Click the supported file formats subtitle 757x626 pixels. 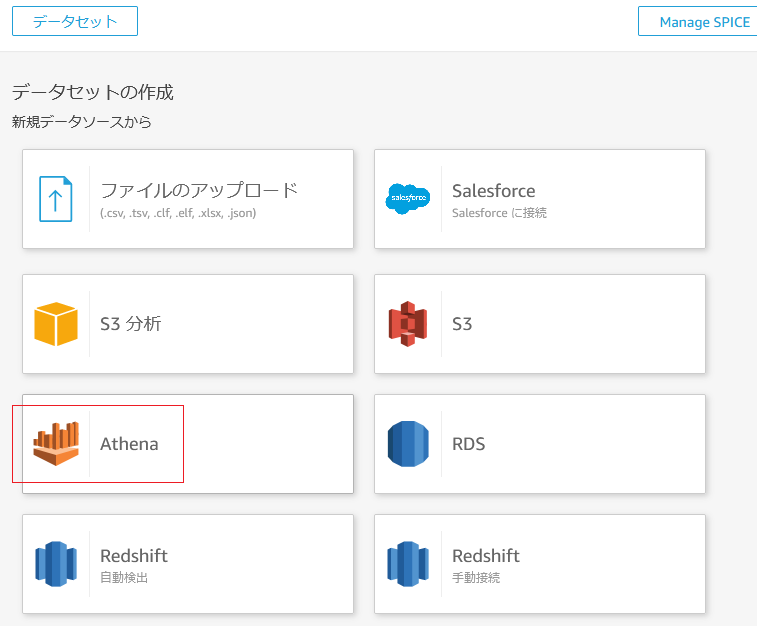tap(178, 213)
